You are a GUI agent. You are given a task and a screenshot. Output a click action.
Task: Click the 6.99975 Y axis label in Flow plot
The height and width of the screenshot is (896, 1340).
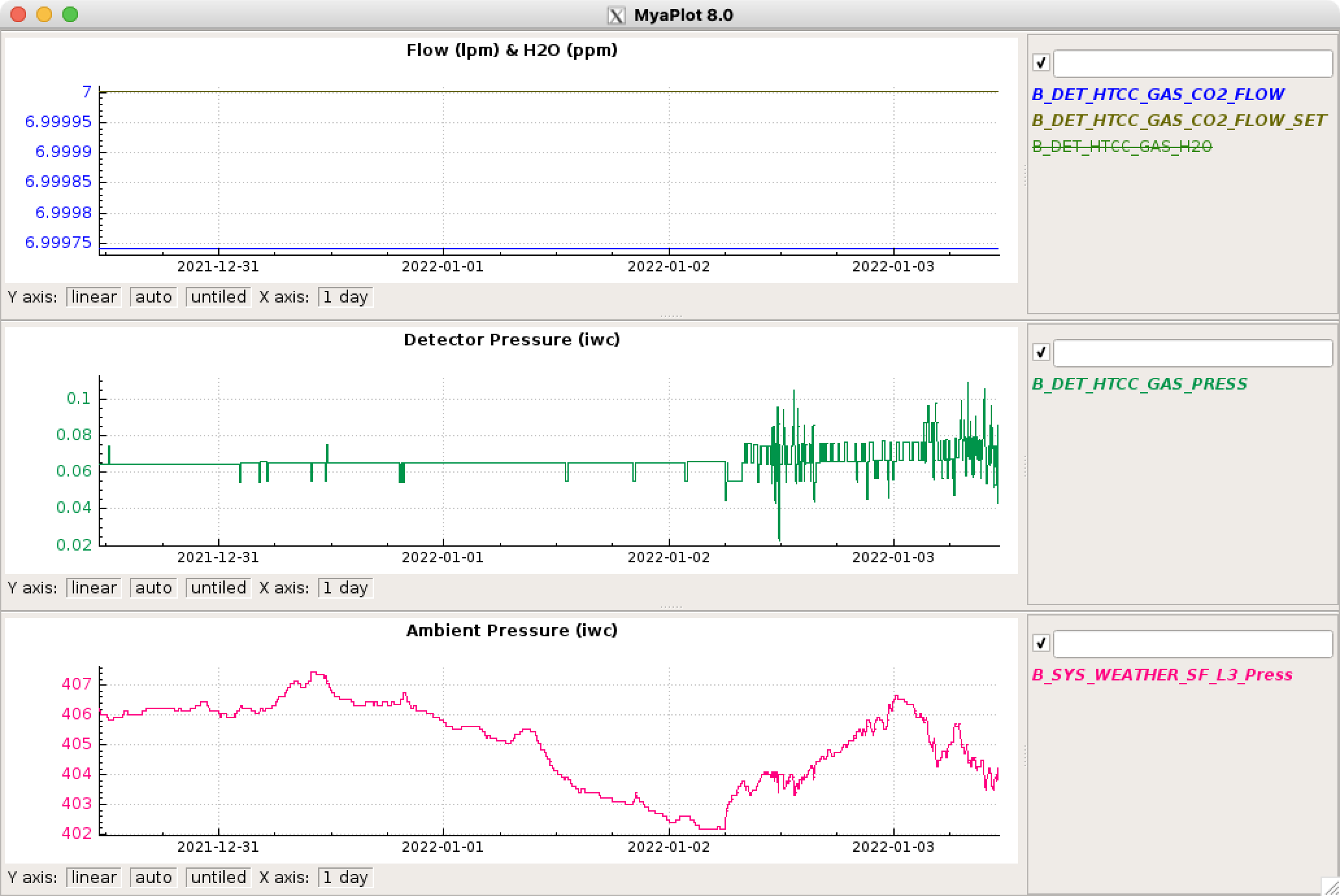(x=58, y=243)
